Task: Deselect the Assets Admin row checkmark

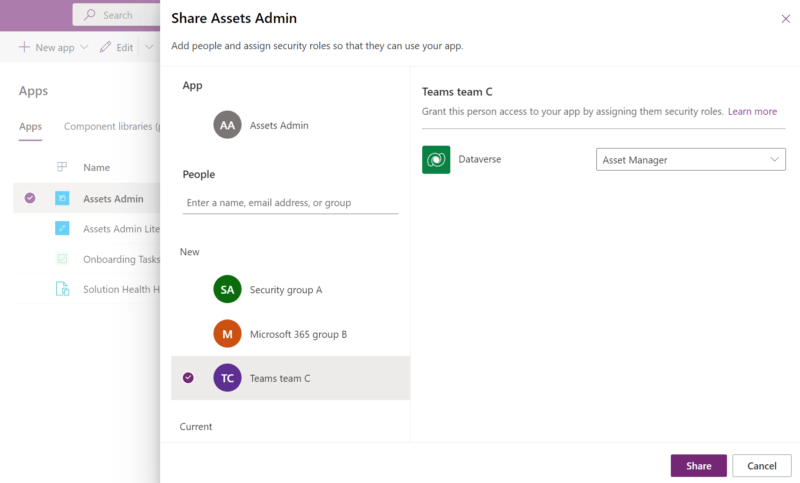Action: (x=30, y=198)
